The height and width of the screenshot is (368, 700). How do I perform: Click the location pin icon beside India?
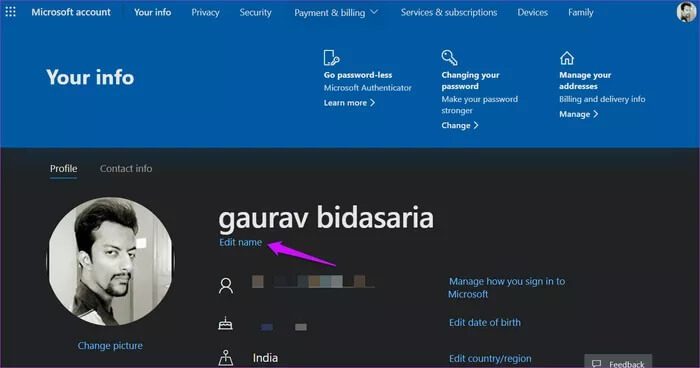[225, 358]
